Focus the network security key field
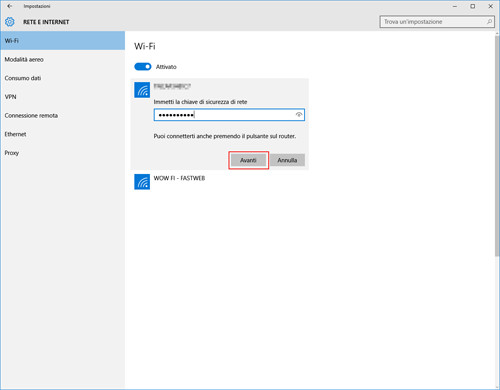The height and width of the screenshot is (390, 500). point(229,115)
